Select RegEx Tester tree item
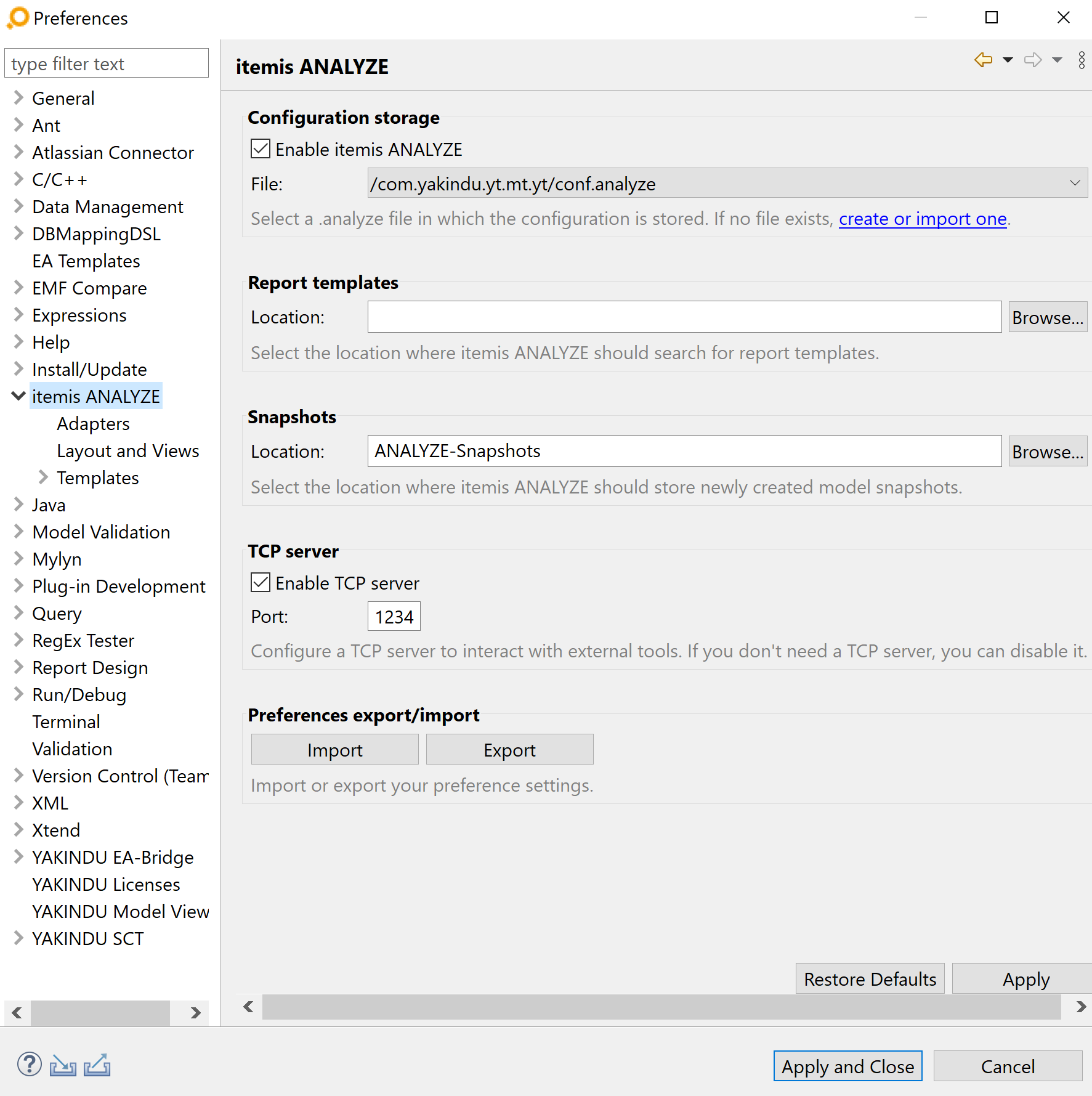Screen dimensions: 1092x1096 click(83, 641)
